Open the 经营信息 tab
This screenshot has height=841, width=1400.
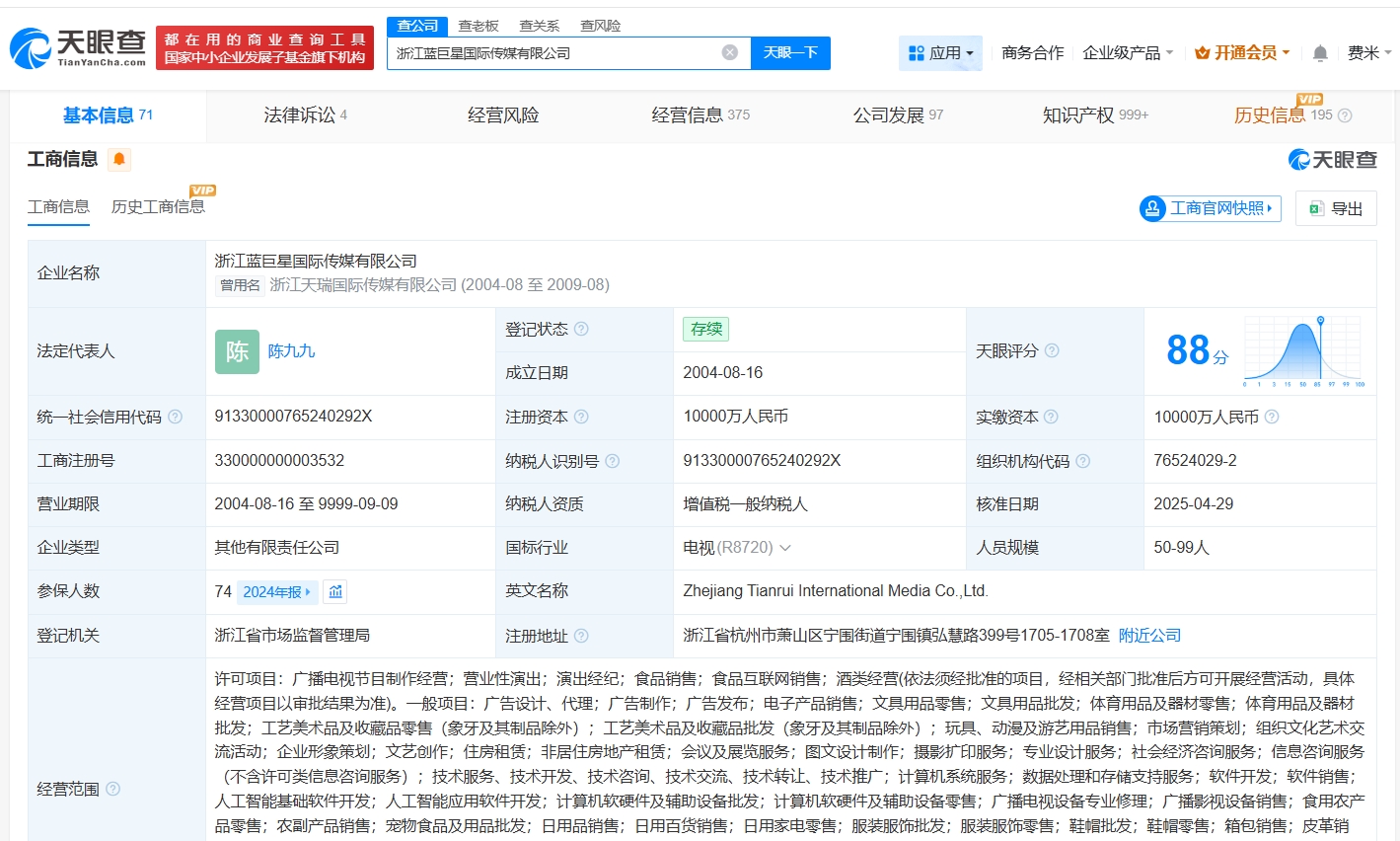point(700,115)
